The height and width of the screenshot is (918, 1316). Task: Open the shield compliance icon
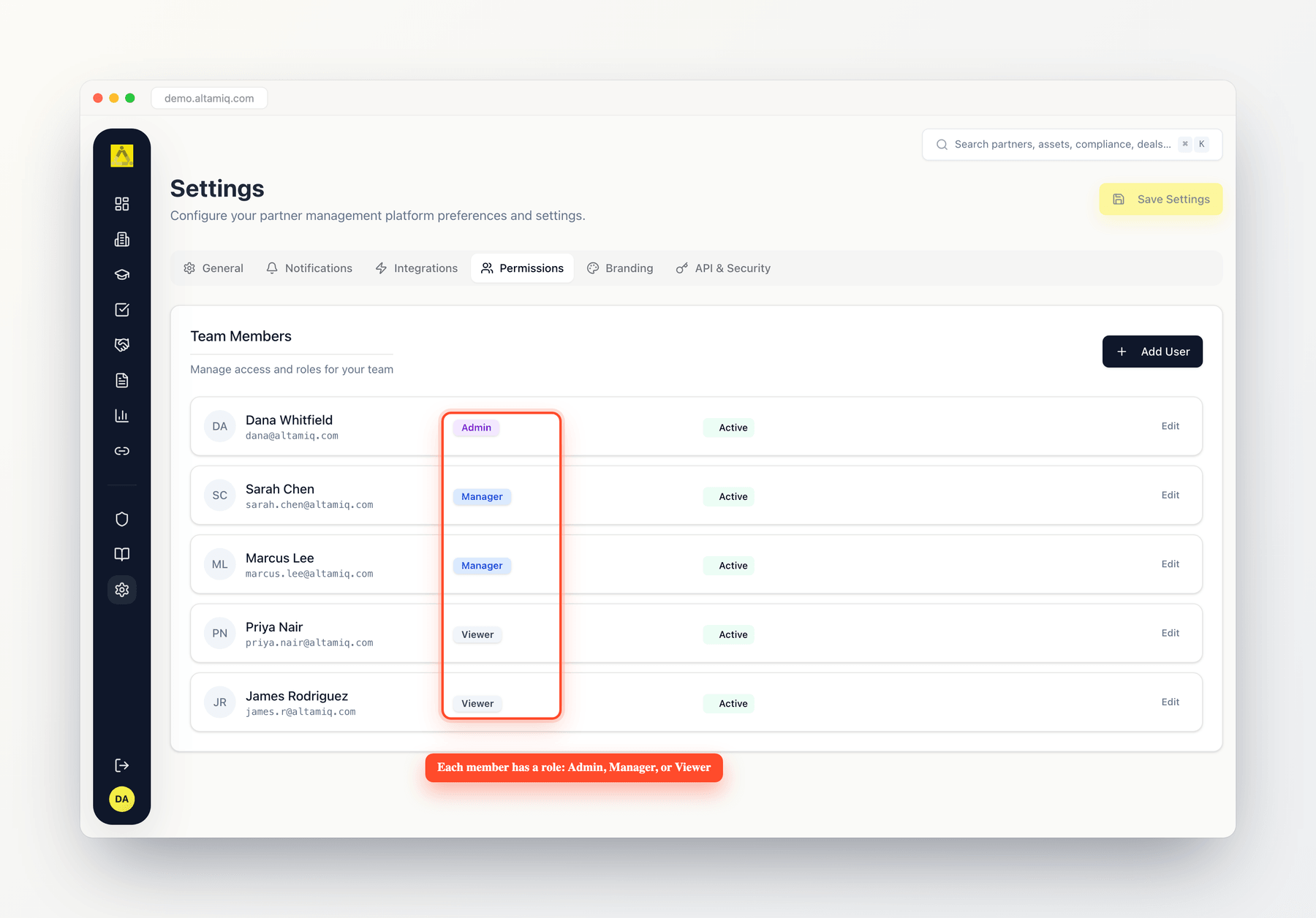(x=122, y=519)
